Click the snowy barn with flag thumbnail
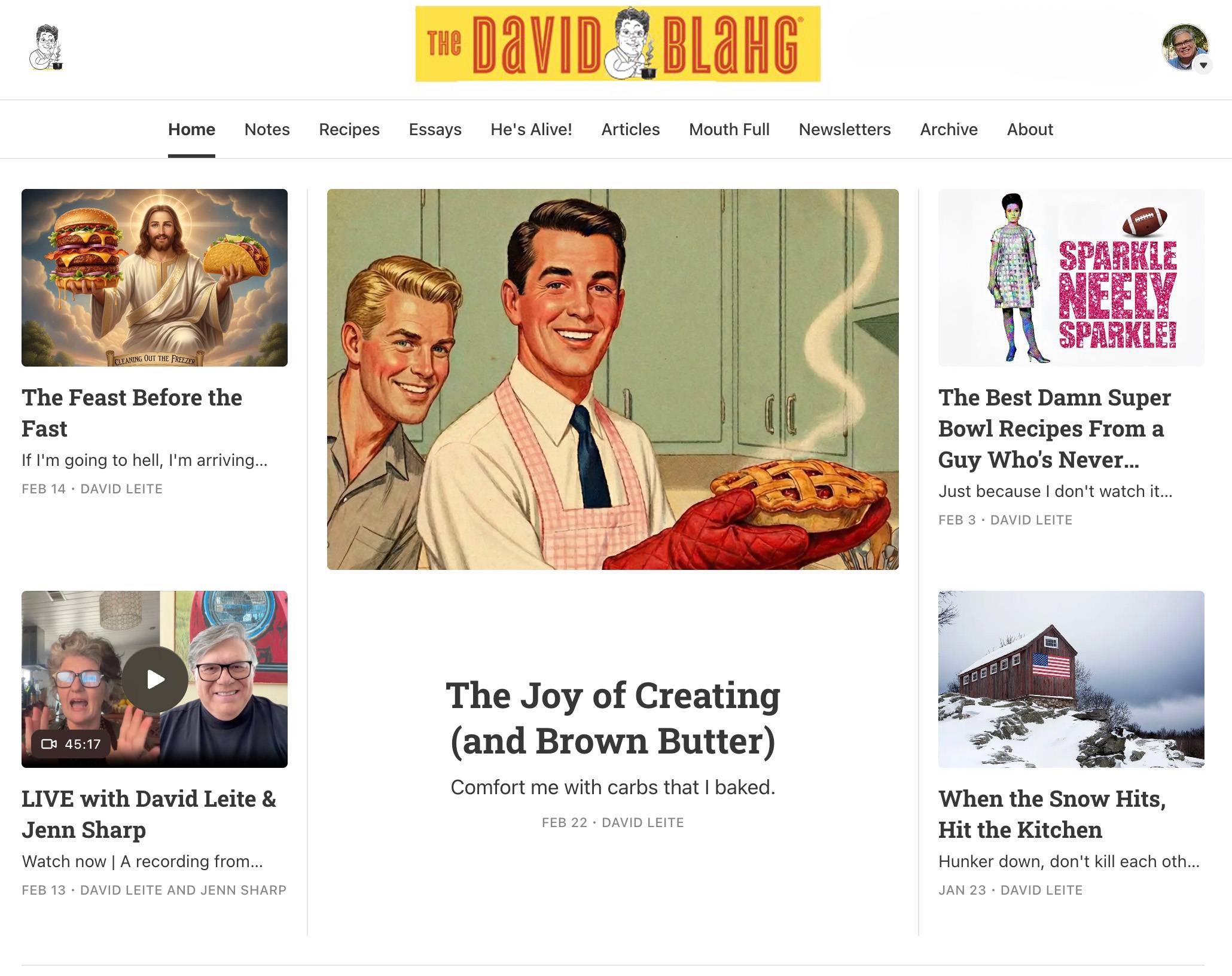 (x=1071, y=679)
